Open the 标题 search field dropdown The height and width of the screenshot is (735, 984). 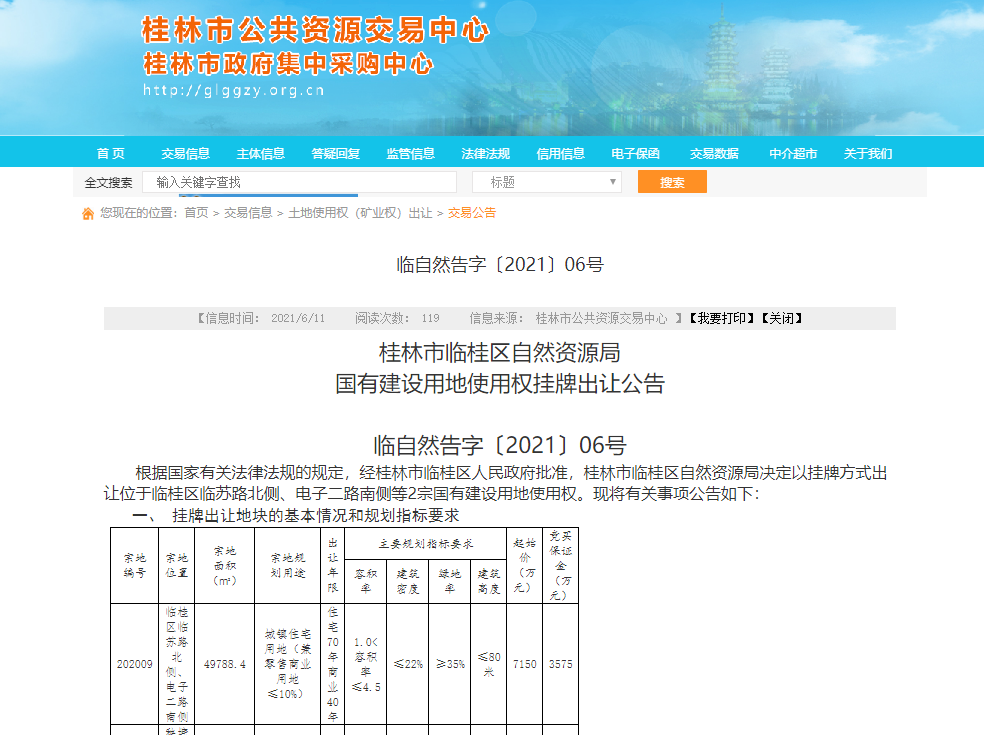coord(546,182)
